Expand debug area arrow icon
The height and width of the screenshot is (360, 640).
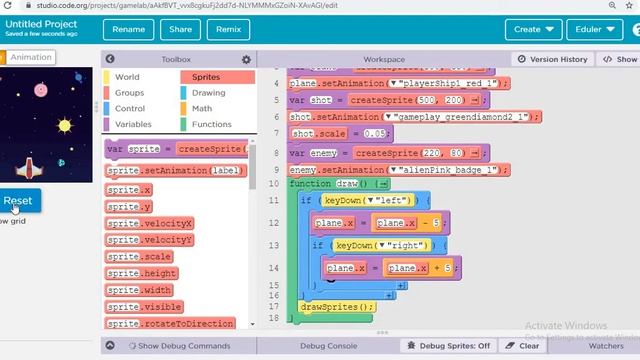click(x=110, y=345)
